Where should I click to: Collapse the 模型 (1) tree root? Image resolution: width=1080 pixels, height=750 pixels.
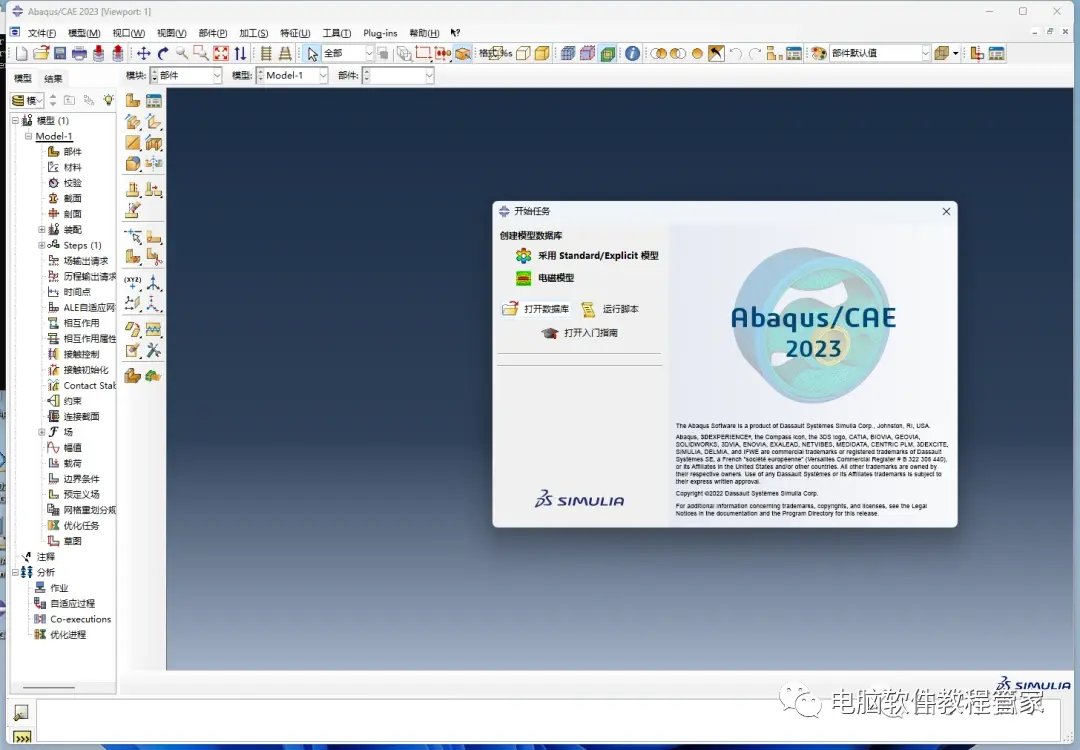coord(15,121)
